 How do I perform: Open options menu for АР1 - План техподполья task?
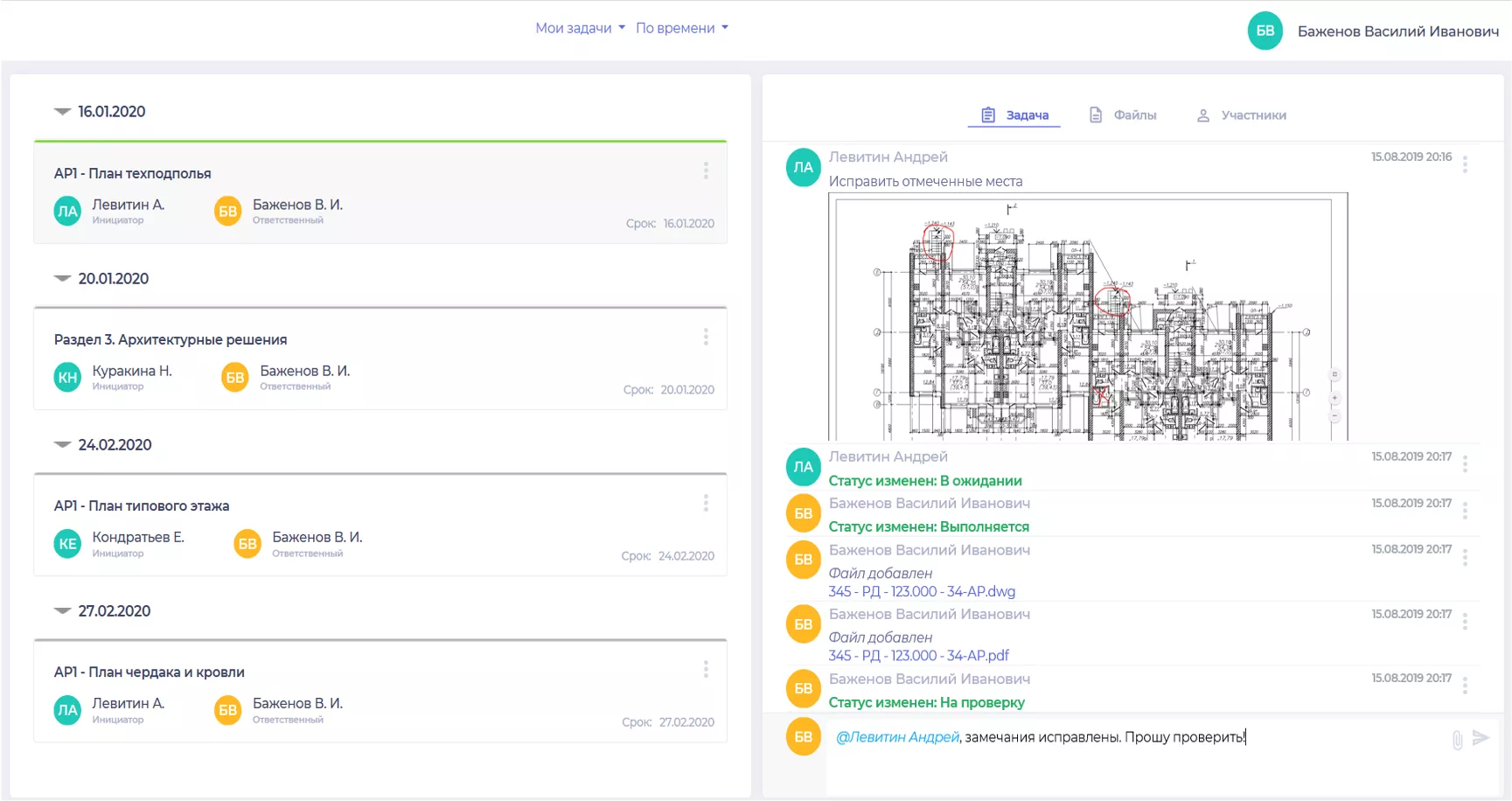point(706,171)
